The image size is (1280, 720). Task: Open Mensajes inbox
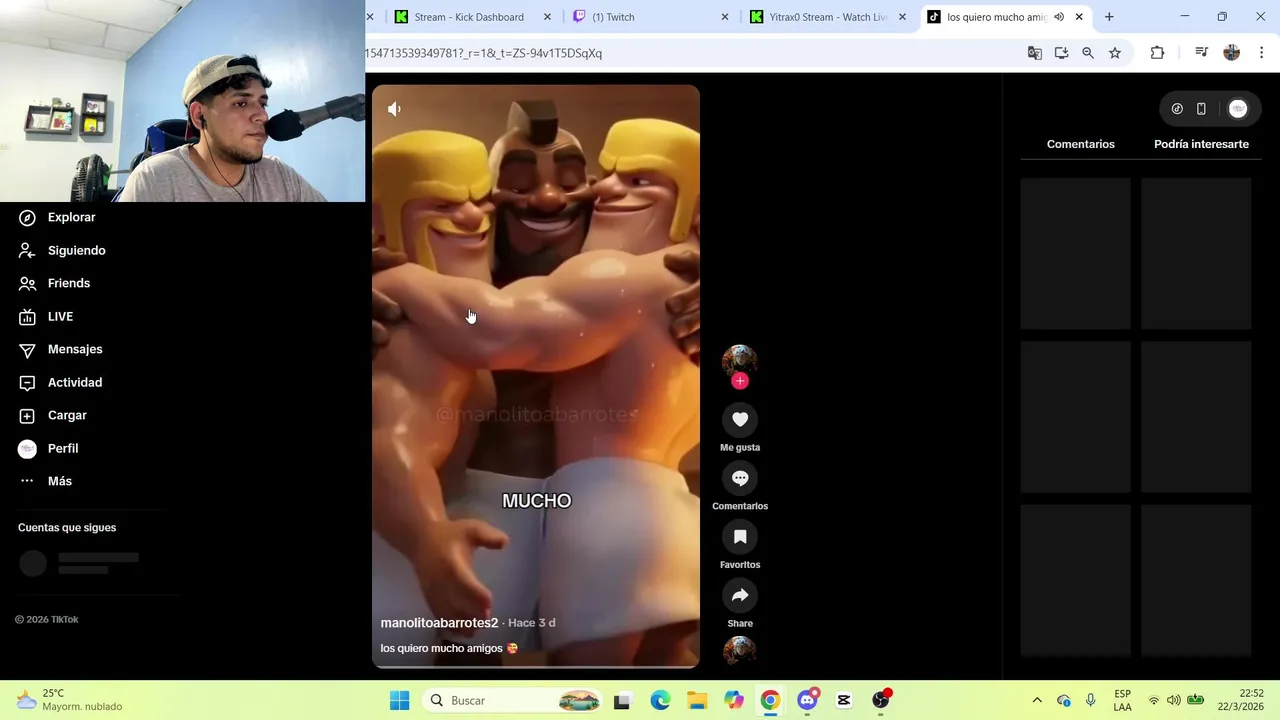(x=61, y=349)
